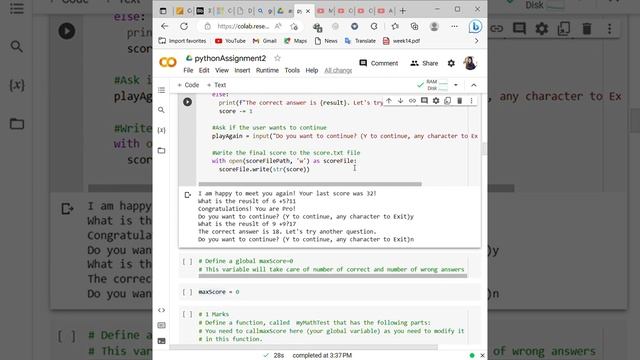Viewport: 640px width, 360px height.
Task: Open RAM Disk resources dropdown arrow
Action: 456,85
